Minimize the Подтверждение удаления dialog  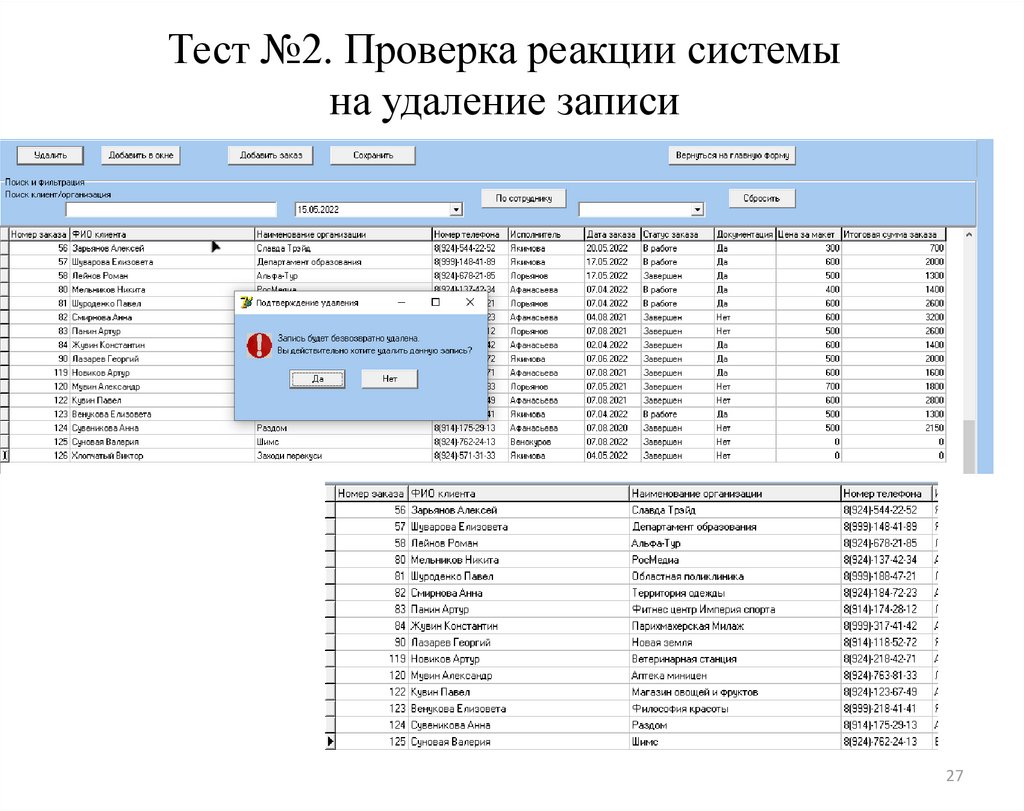pos(402,302)
